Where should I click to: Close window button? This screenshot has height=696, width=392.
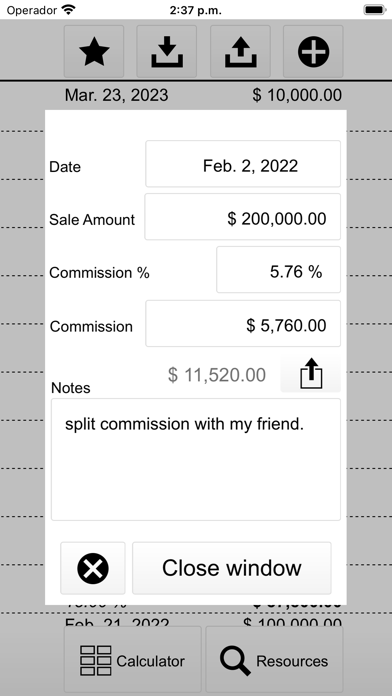click(232, 568)
